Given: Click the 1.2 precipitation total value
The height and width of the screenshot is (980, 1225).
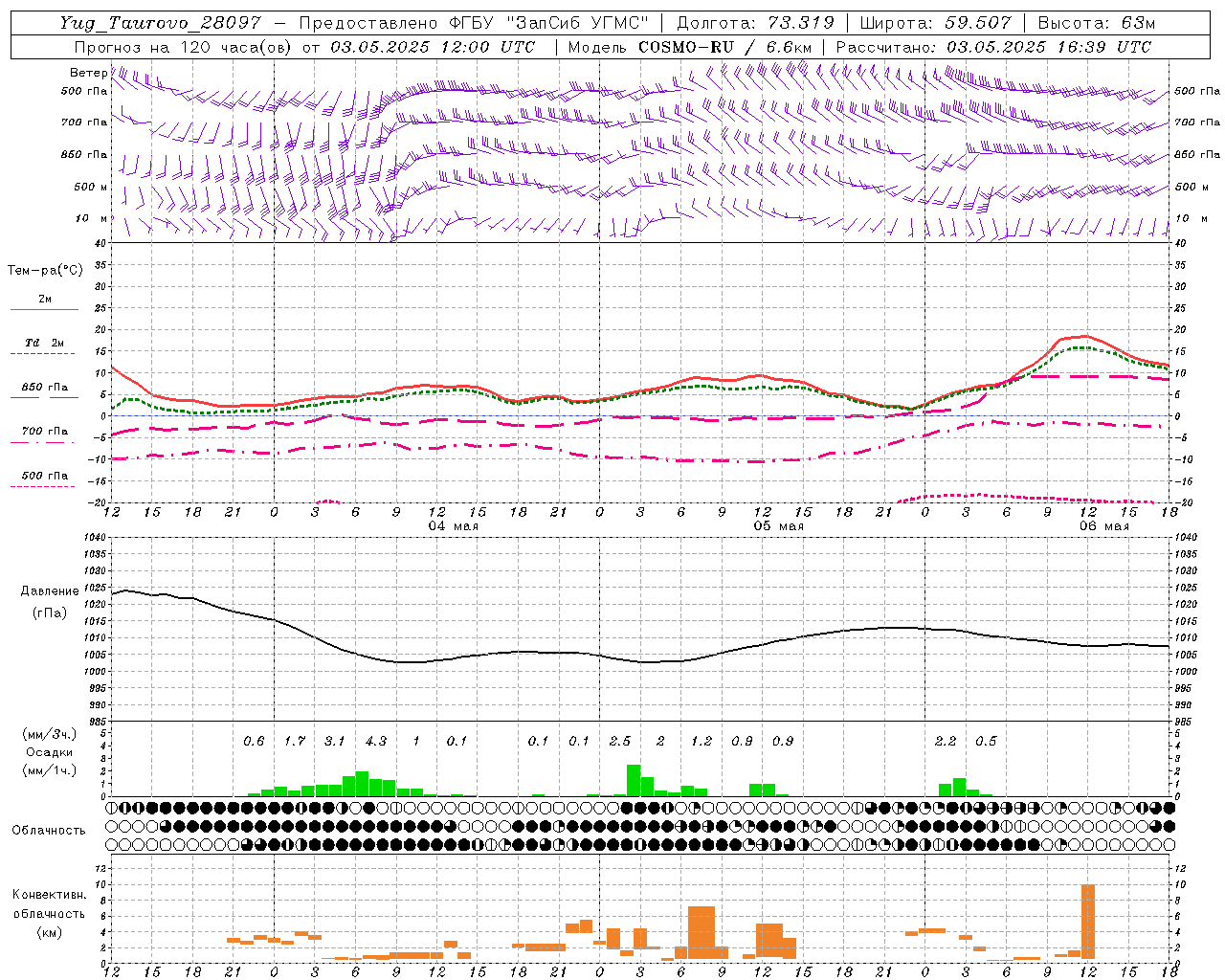Looking at the screenshot, I should tap(702, 741).
